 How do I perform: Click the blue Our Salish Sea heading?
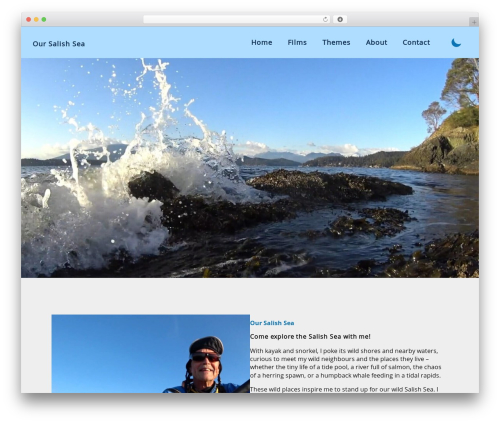click(x=272, y=323)
